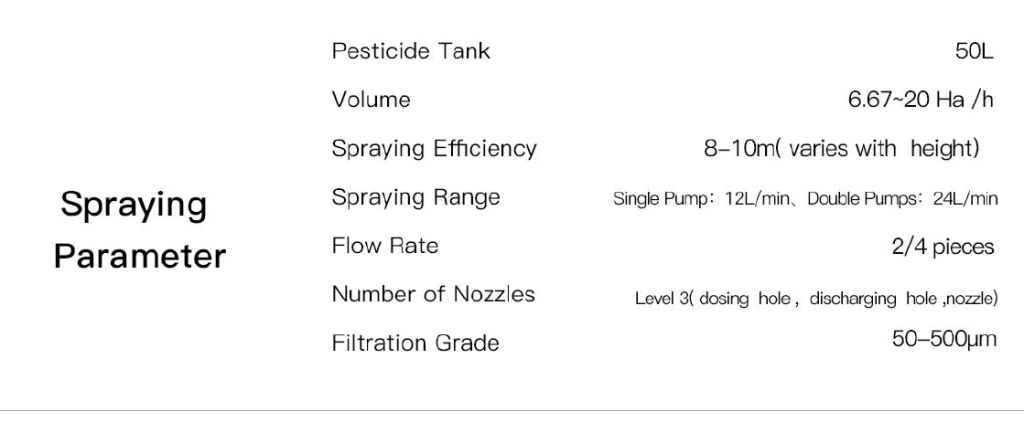Select the Flow Rate label
This screenshot has height=422, width=1024.
385,245
